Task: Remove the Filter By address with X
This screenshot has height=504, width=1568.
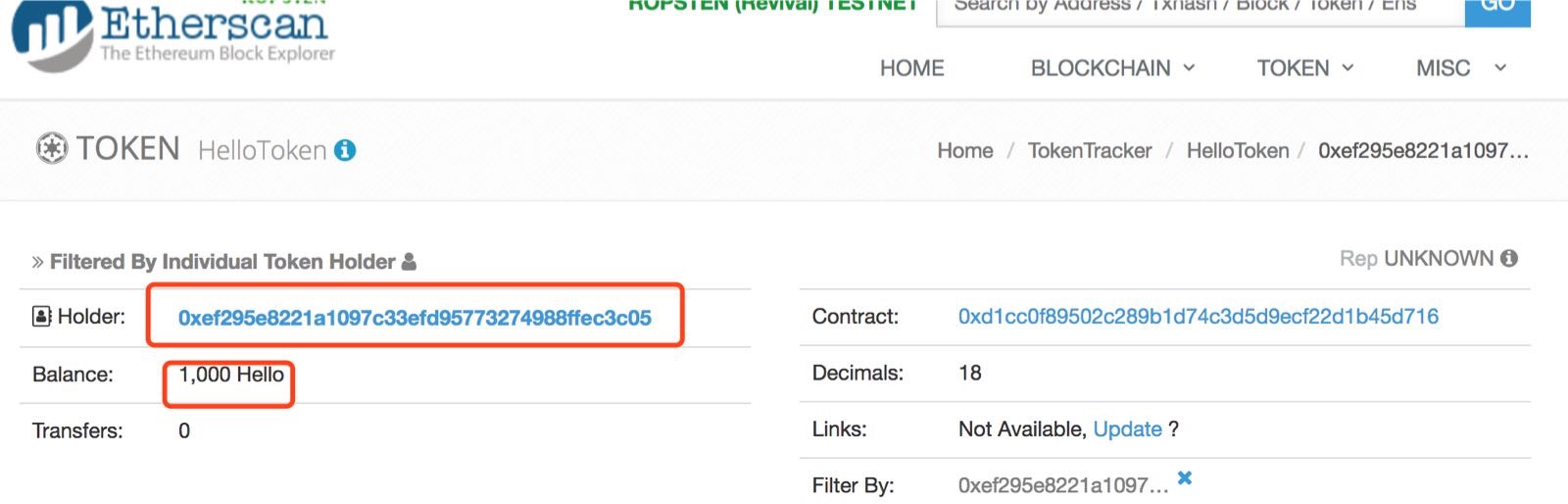Action: 1185,478
